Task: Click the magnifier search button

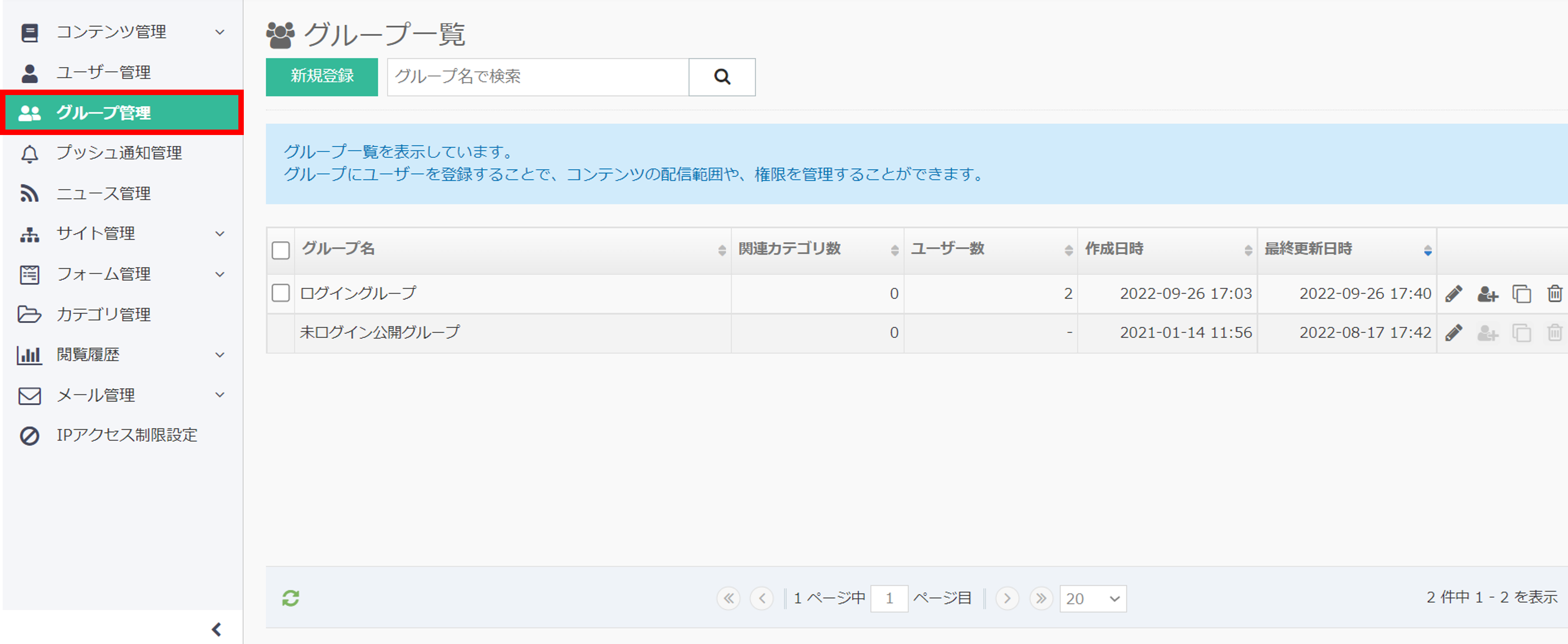Action: (722, 77)
